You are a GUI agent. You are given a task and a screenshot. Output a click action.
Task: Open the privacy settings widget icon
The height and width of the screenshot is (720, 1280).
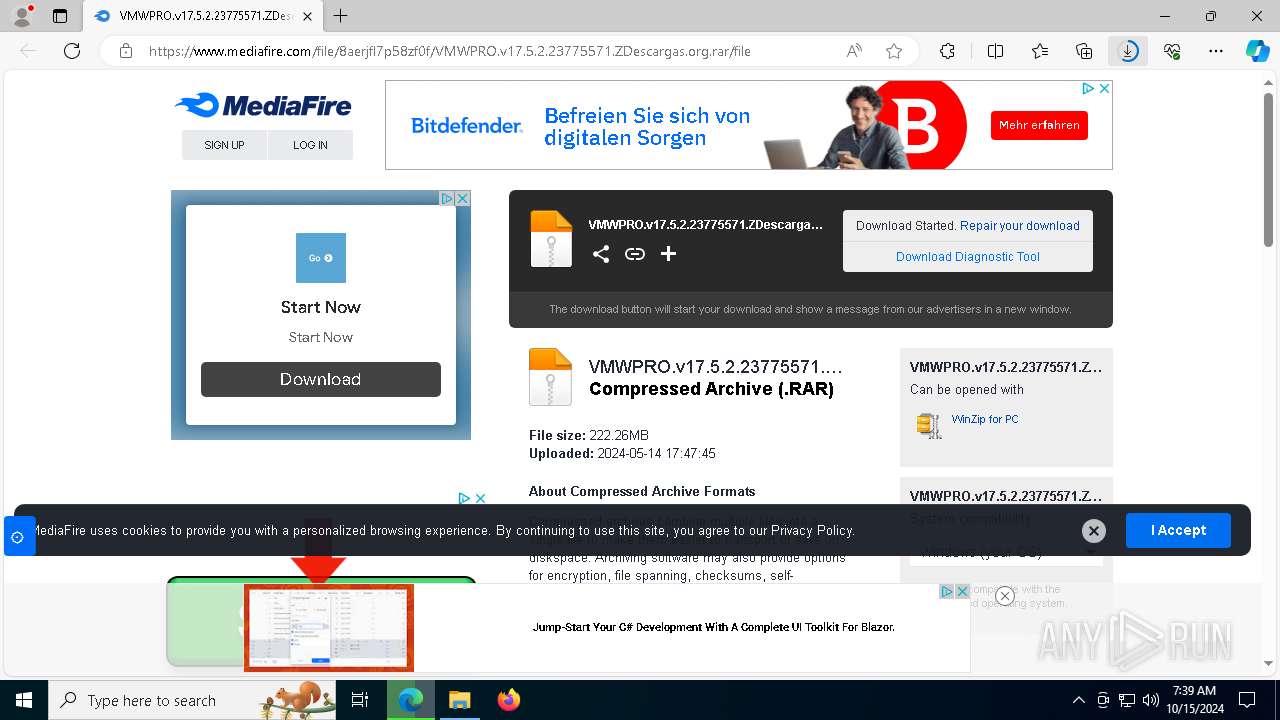(x=18, y=537)
